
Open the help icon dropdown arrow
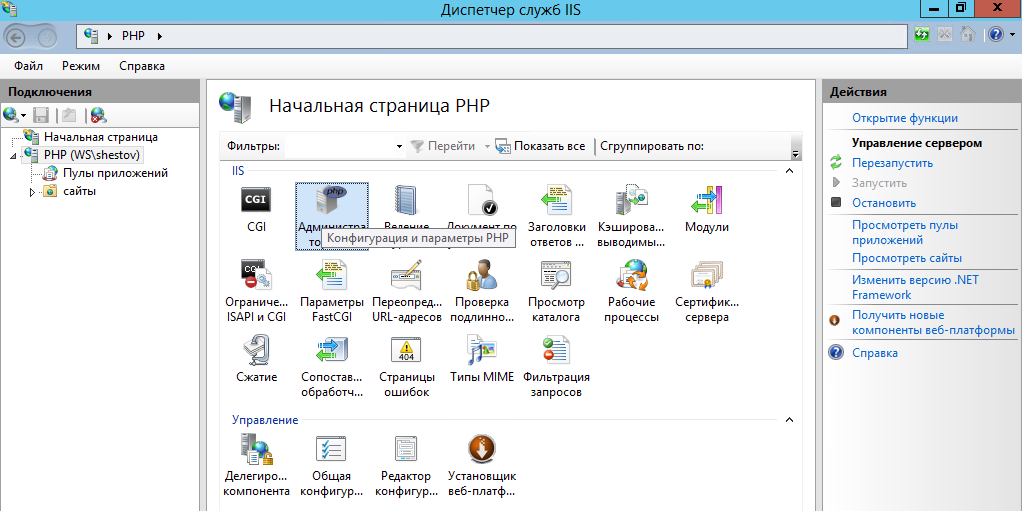coord(1011,35)
